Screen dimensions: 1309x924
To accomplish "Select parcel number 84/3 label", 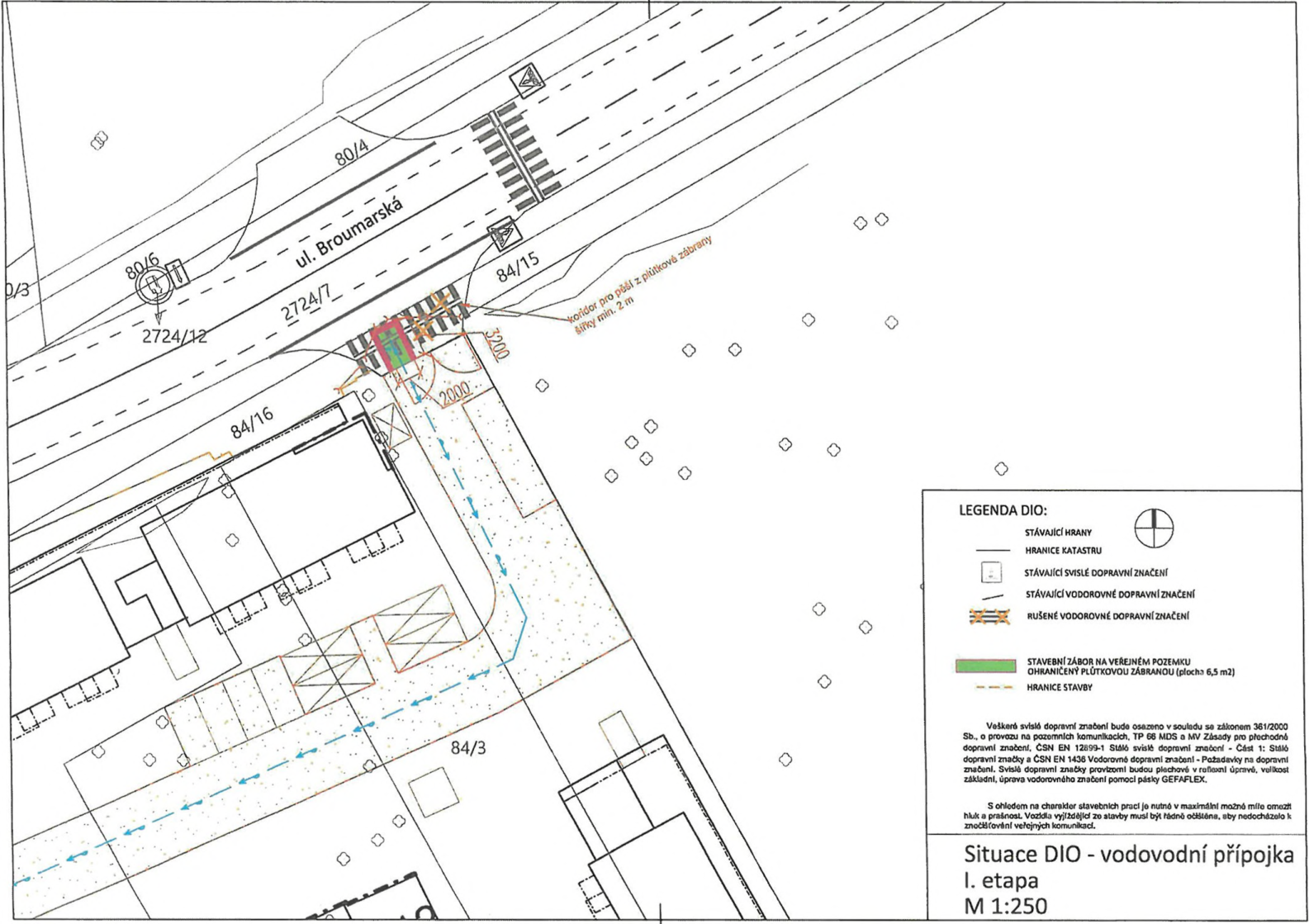I will pyautogui.click(x=468, y=749).
